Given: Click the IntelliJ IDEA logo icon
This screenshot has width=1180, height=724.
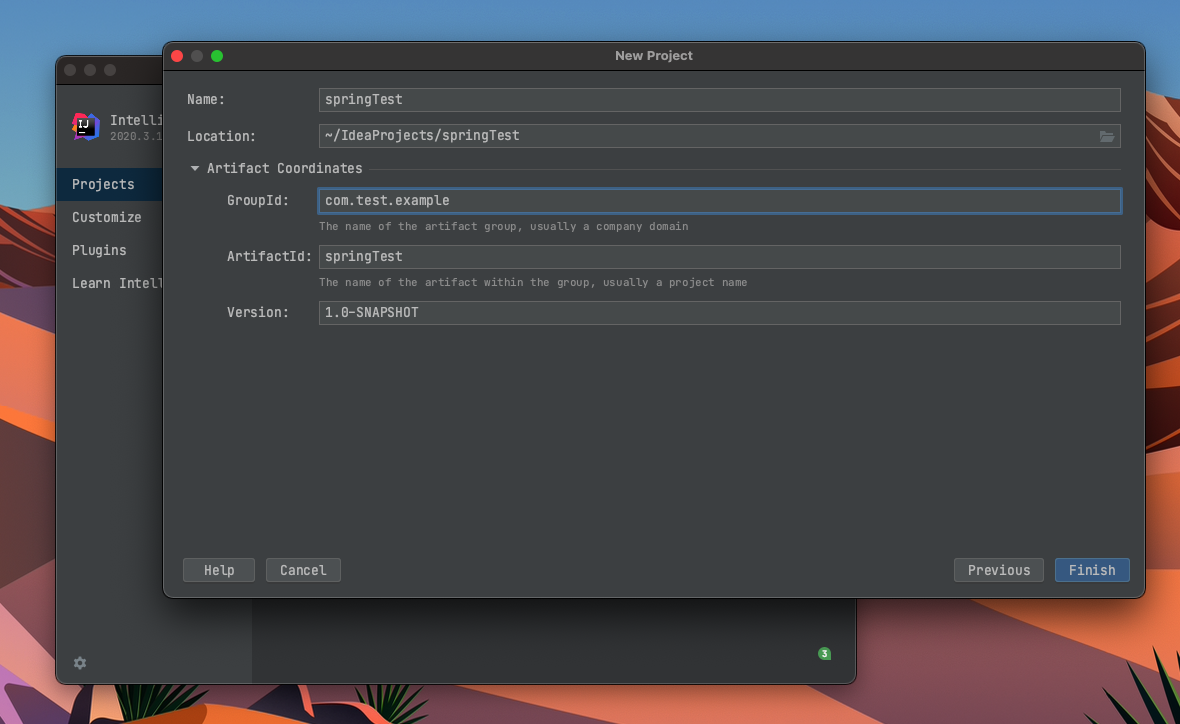Looking at the screenshot, I should 86,126.
